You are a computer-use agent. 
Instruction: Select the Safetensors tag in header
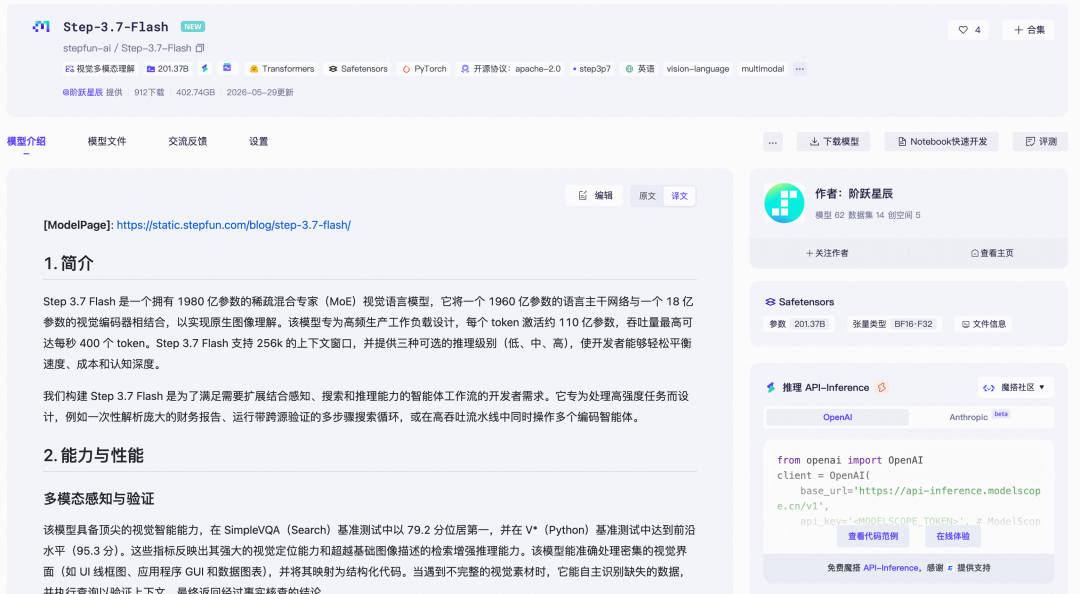[x=358, y=69]
